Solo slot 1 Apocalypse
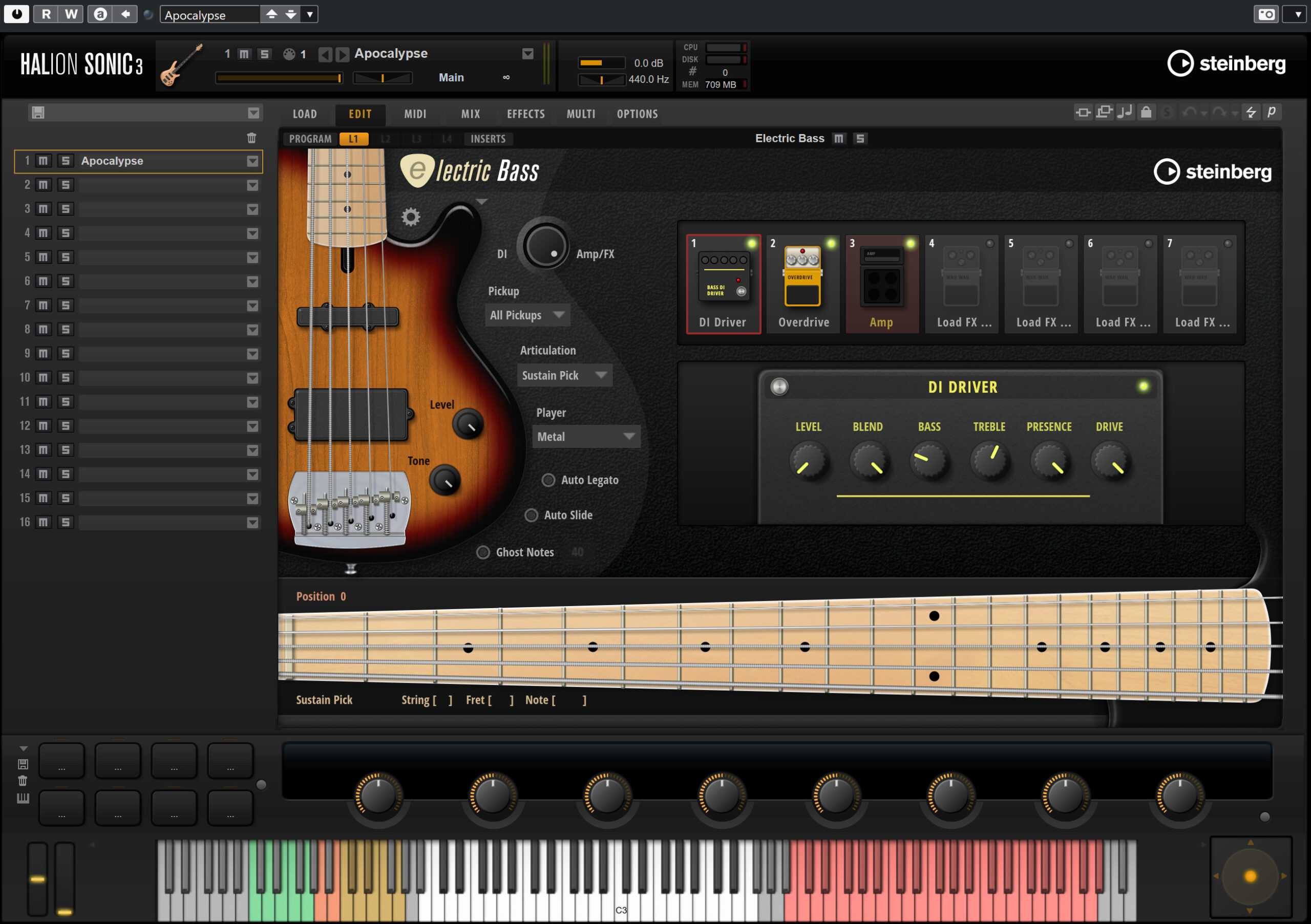The height and width of the screenshot is (924, 1311). click(x=65, y=161)
